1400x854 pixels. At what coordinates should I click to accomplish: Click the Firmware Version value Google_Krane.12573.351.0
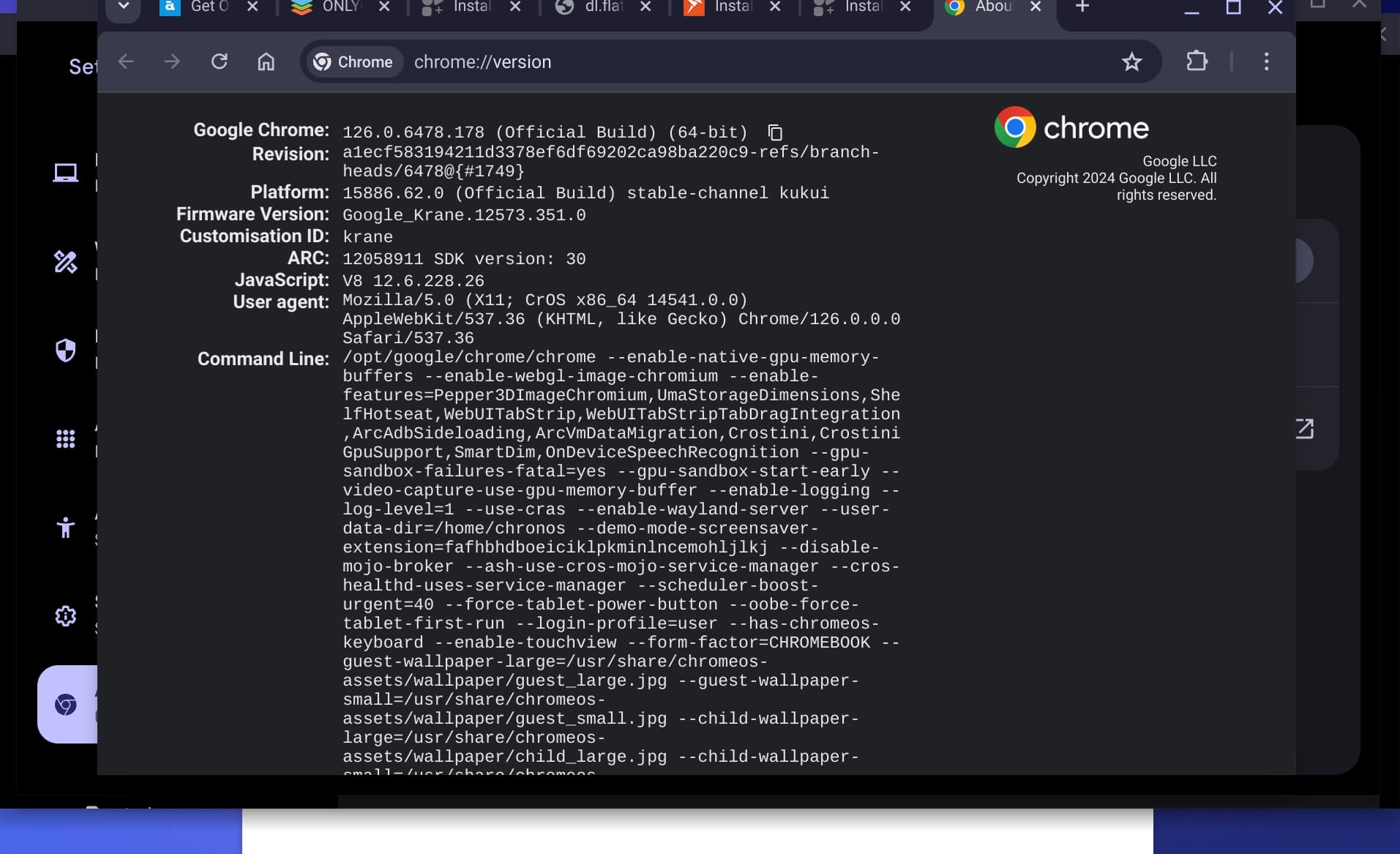click(464, 215)
